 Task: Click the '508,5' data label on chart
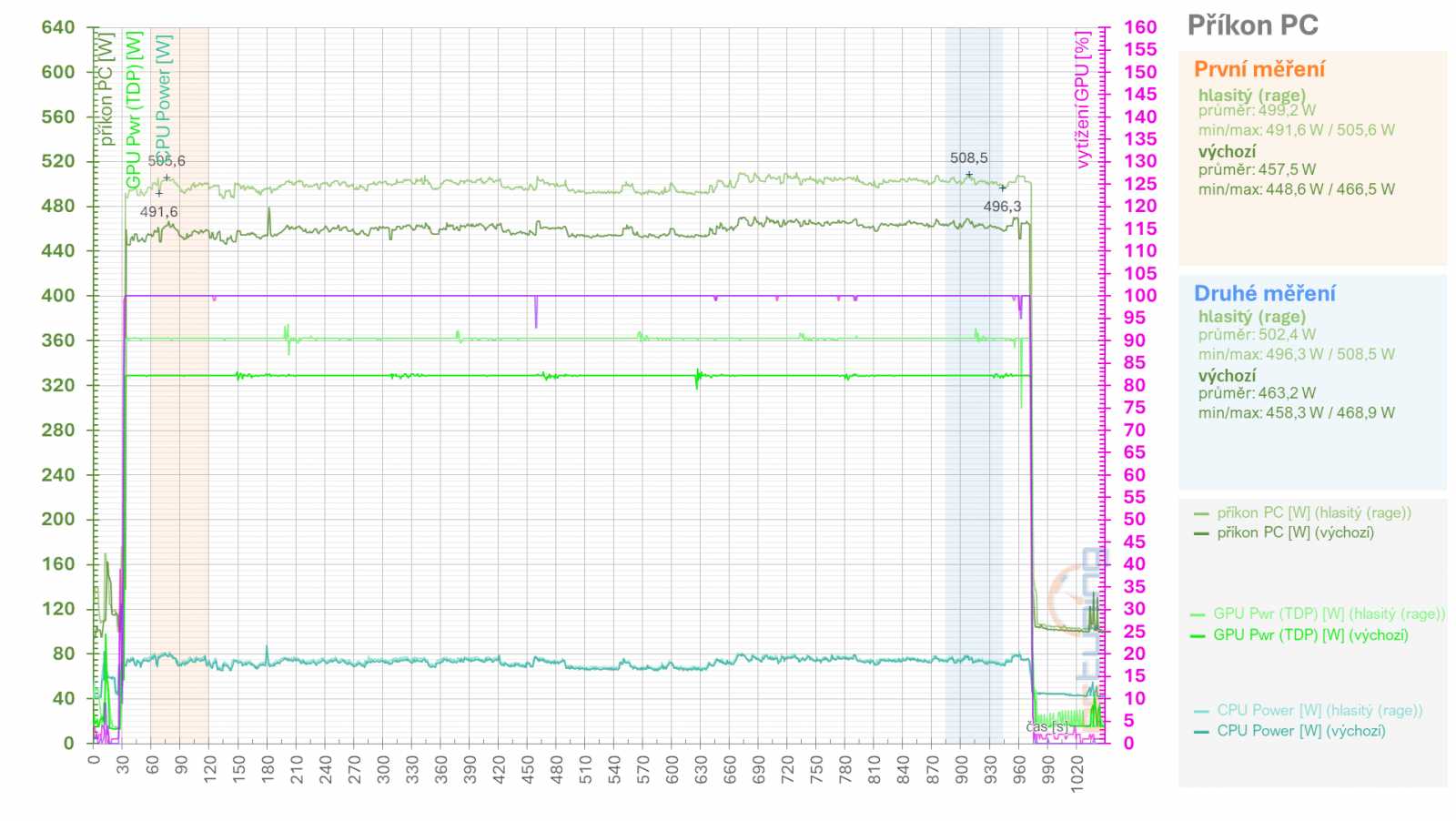coord(968,158)
